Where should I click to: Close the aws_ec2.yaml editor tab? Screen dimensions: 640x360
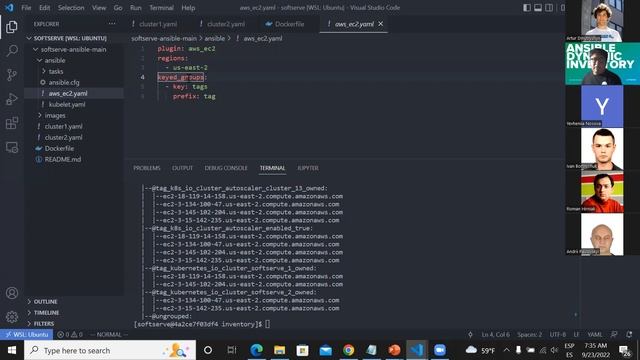[x=380, y=24]
